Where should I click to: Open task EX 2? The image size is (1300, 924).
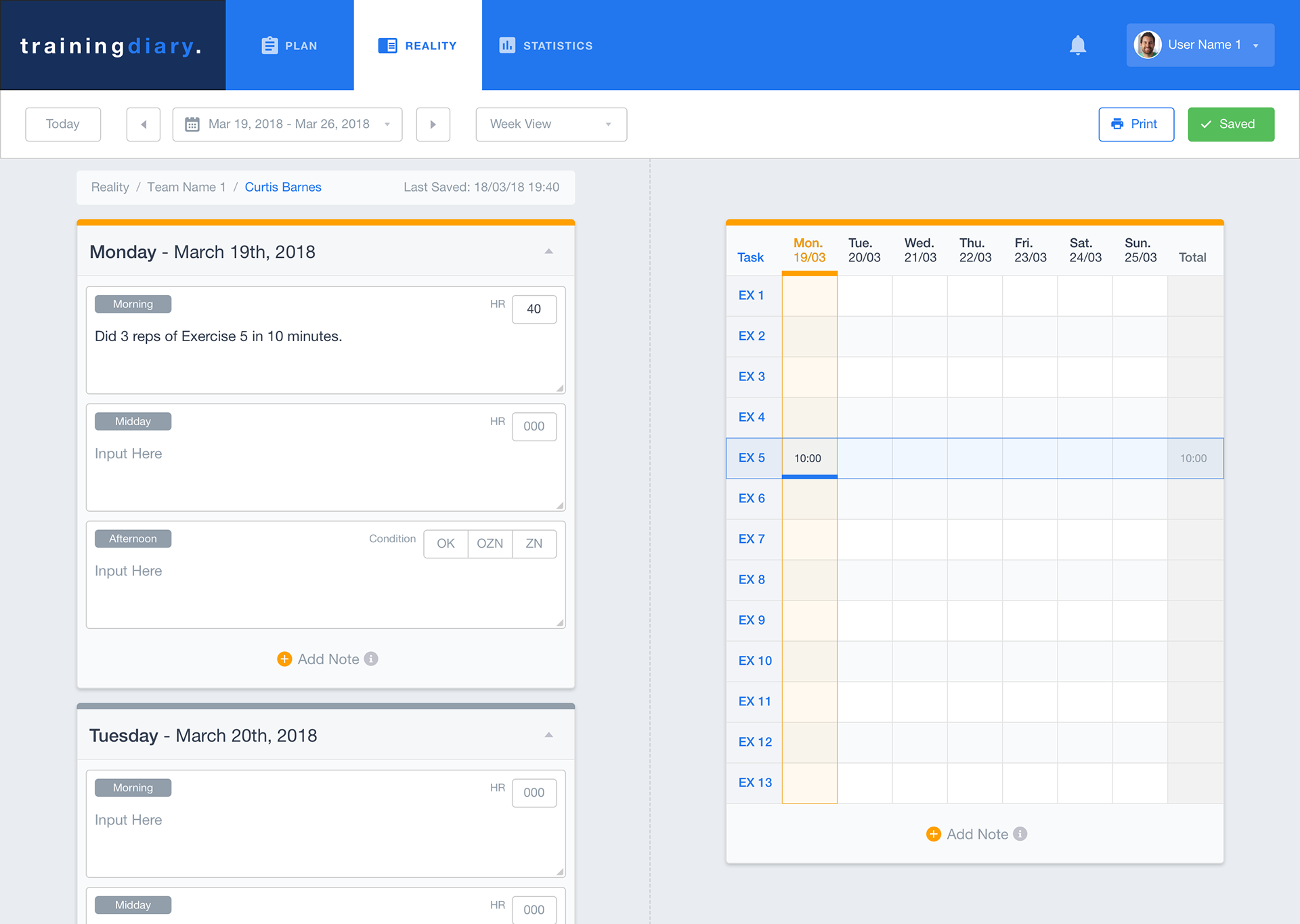pos(752,336)
